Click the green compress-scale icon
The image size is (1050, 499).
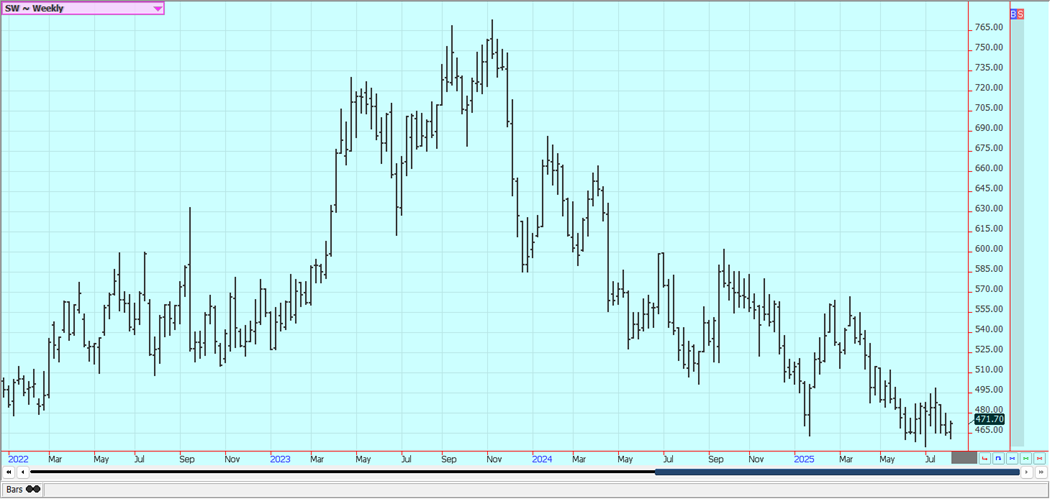click(1026, 458)
